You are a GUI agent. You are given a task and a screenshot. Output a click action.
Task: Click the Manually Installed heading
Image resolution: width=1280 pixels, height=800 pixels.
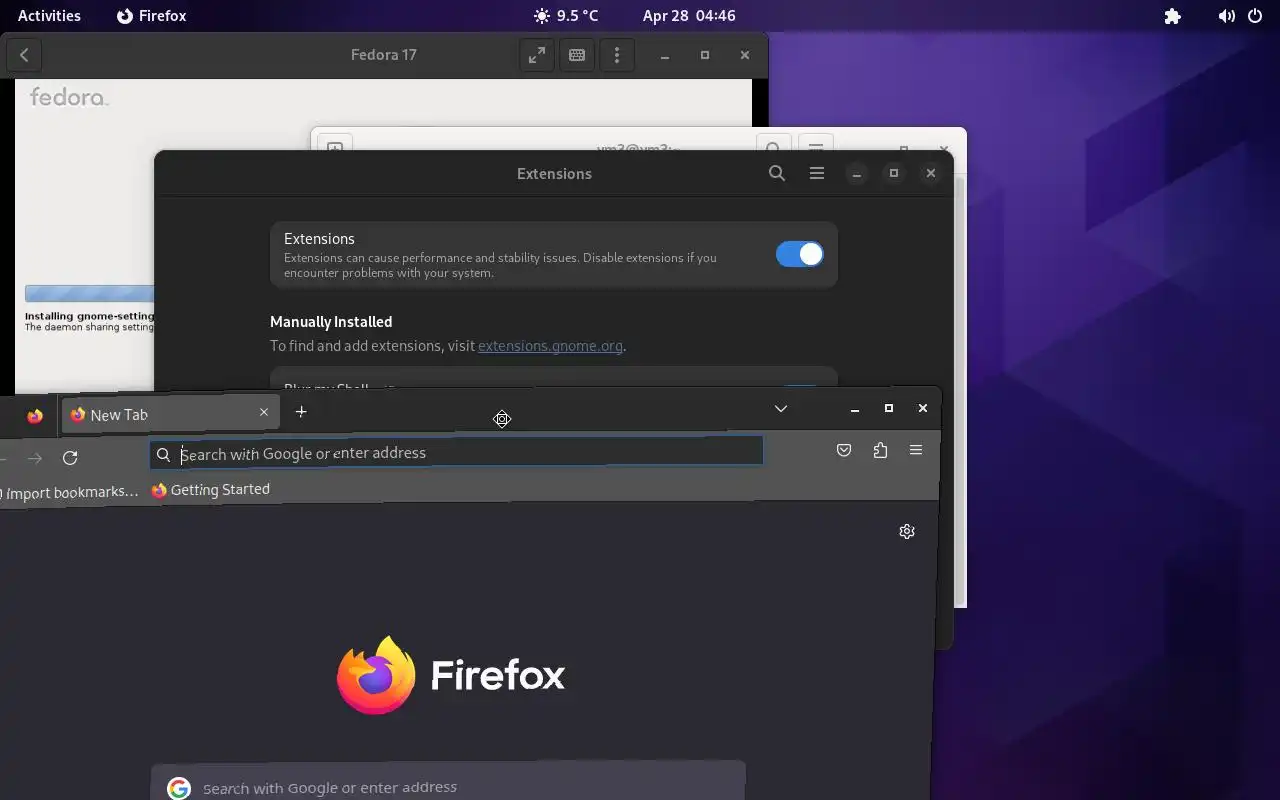click(331, 322)
